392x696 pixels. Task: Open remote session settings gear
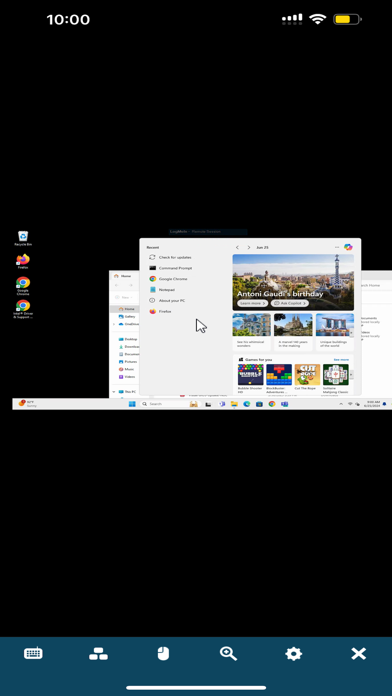[293, 653]
